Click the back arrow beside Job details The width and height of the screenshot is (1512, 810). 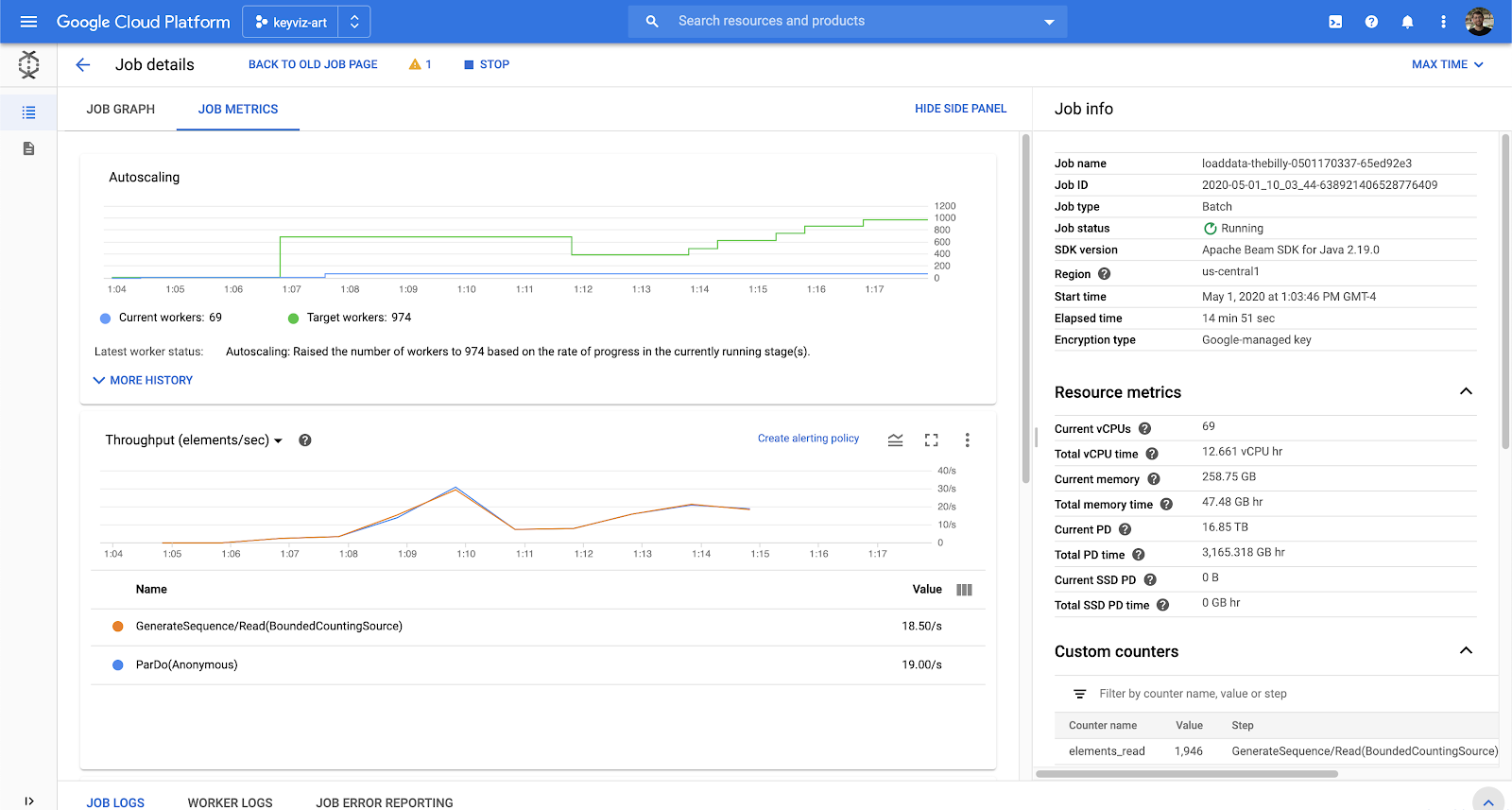tap(83, 64)
